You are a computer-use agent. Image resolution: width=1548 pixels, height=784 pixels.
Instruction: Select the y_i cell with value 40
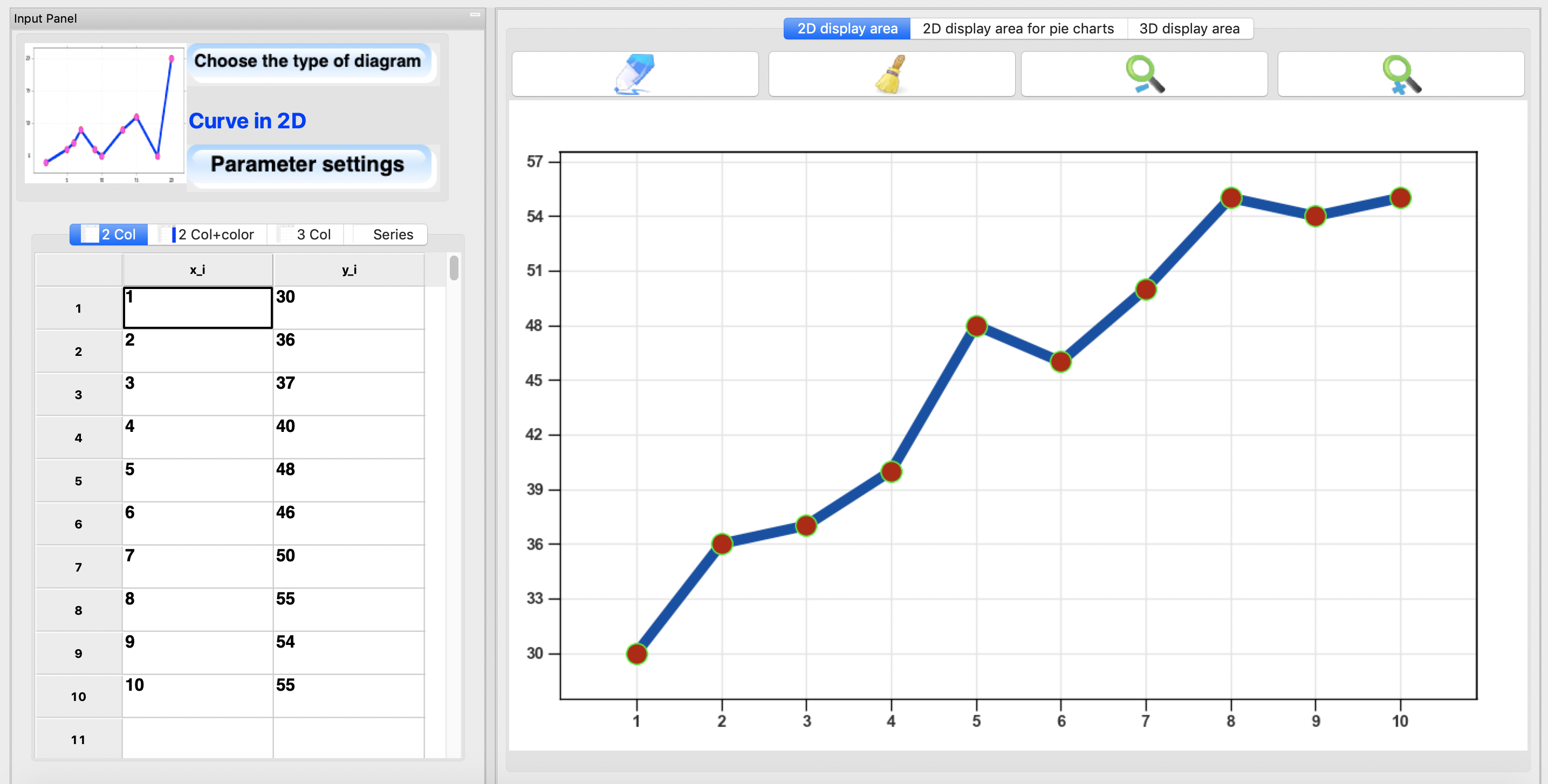coord(348,437)
